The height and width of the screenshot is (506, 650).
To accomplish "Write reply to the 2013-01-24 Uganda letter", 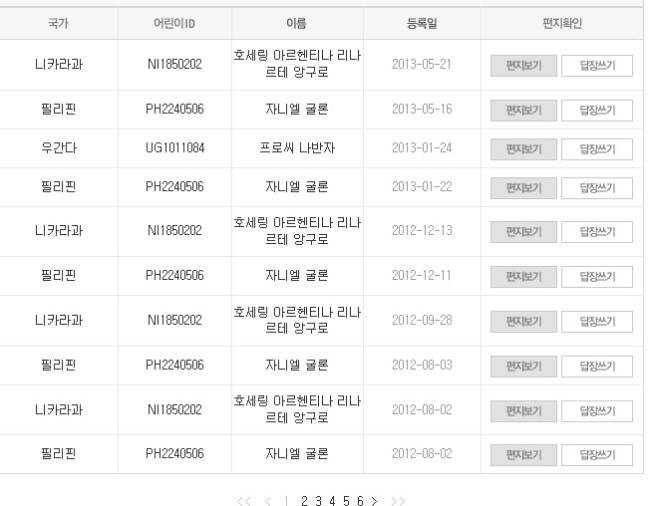I will coord(605,149).
